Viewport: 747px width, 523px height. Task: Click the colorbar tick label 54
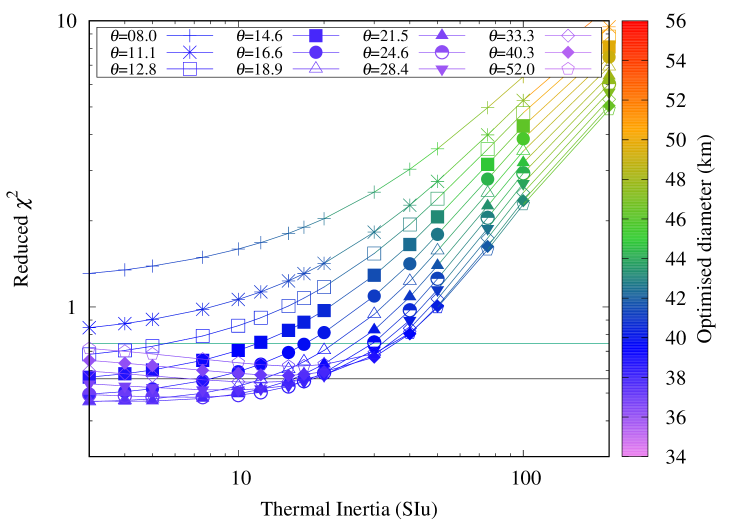[x=676, y=61]
